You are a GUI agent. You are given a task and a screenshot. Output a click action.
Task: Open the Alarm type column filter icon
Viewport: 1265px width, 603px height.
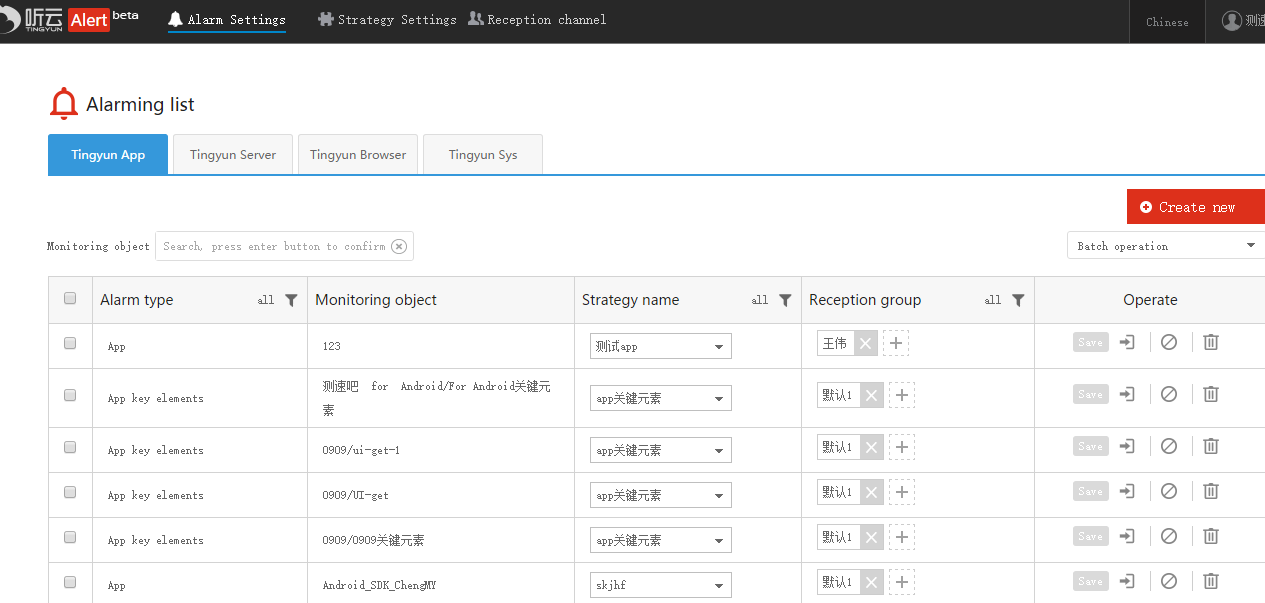291,300
